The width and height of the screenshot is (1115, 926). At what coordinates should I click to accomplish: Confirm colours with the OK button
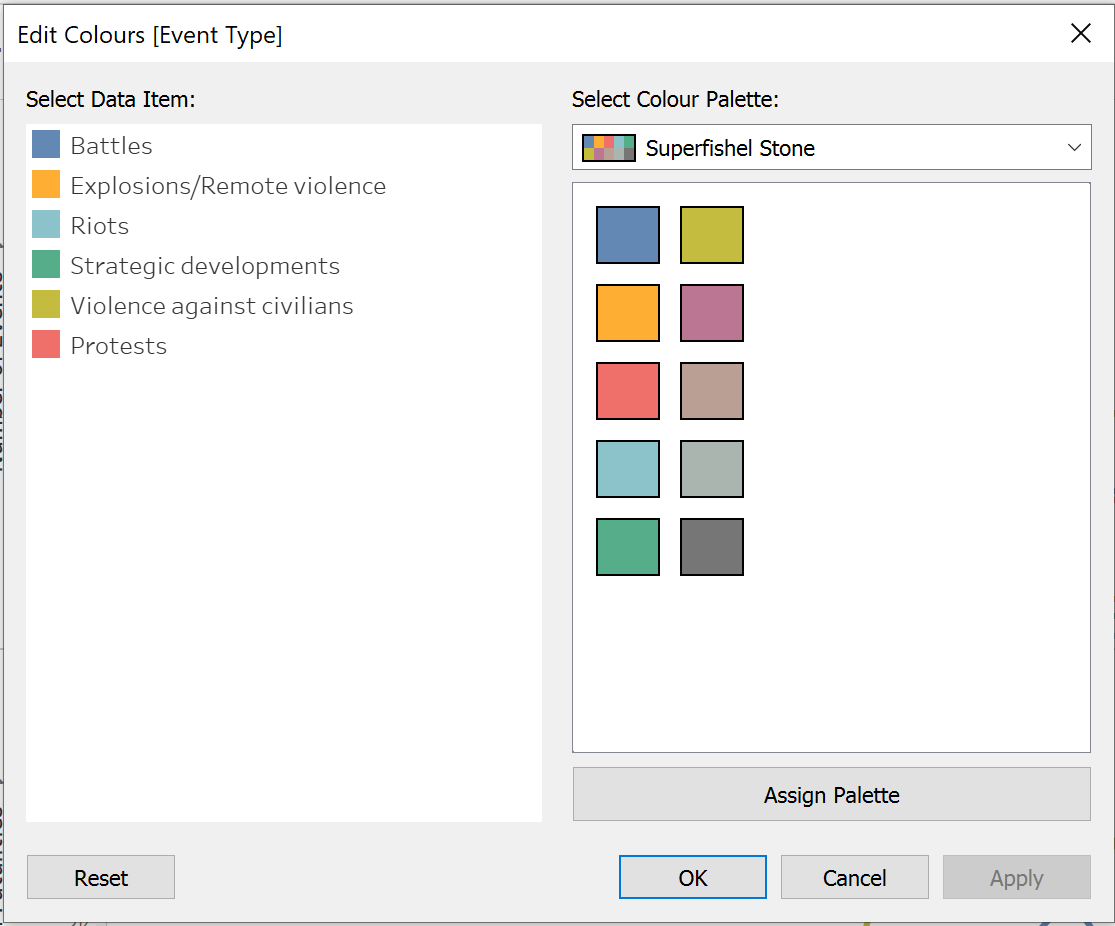tap(693, 878)
